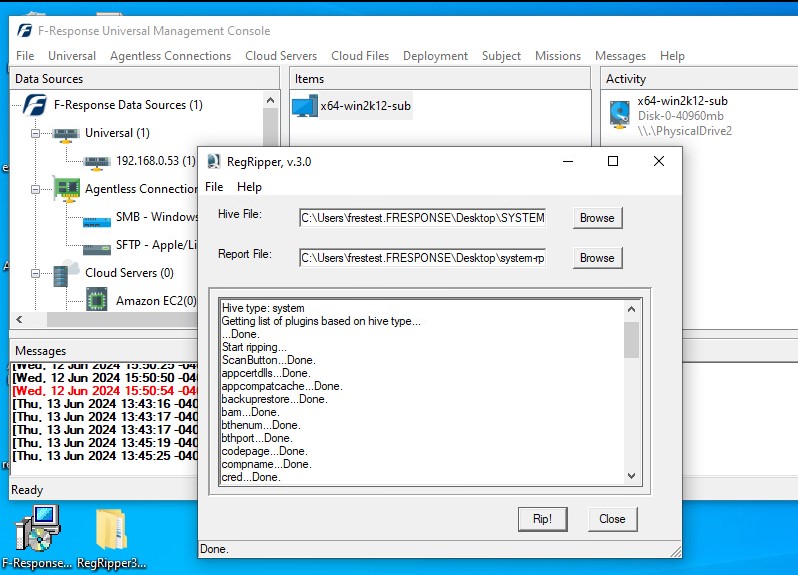Select the 192.168.0.53 (1) tree item

click(156, 161)
